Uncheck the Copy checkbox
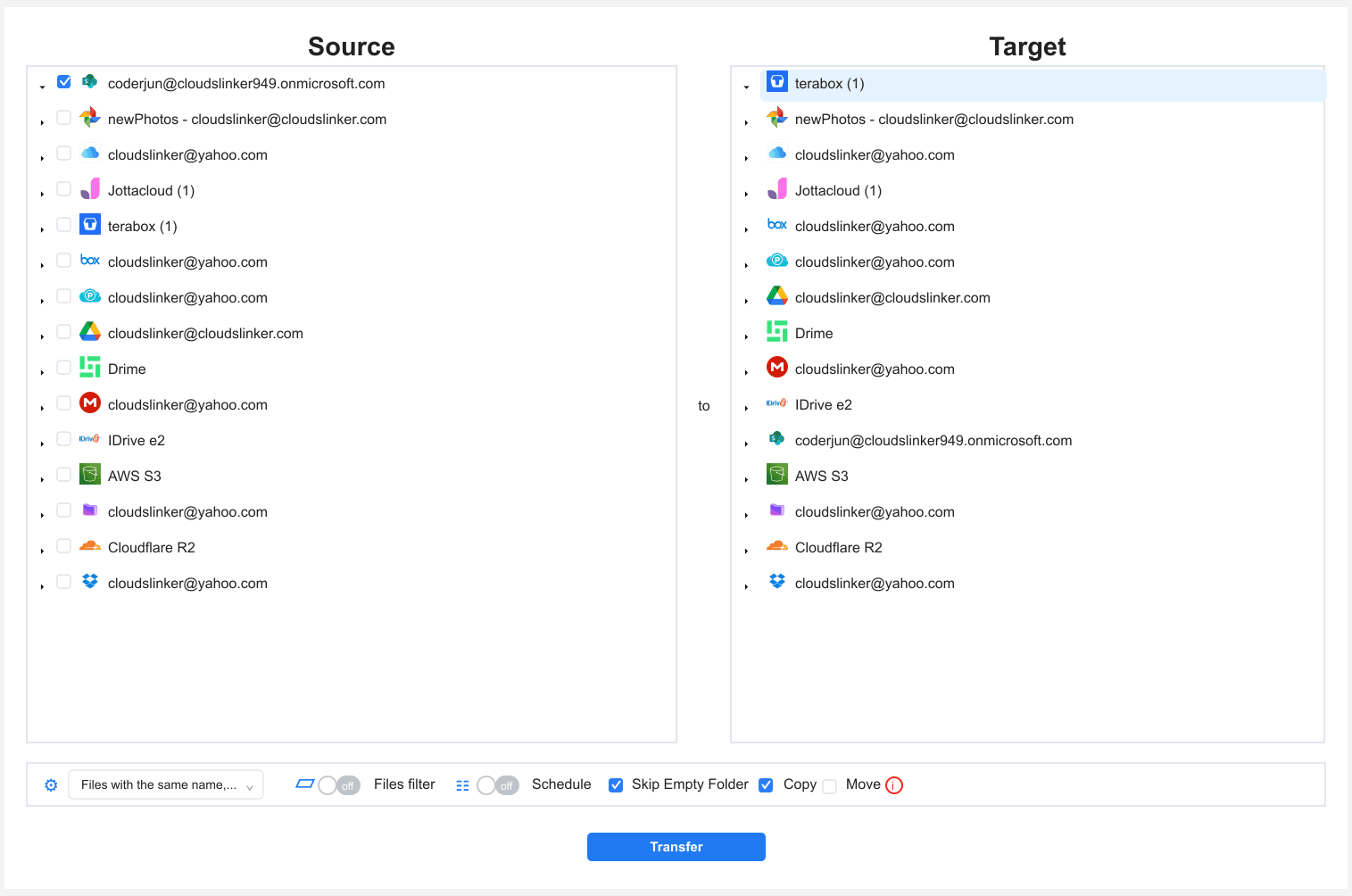Screen dimensions: 1352x896 (x=766, y=785)
